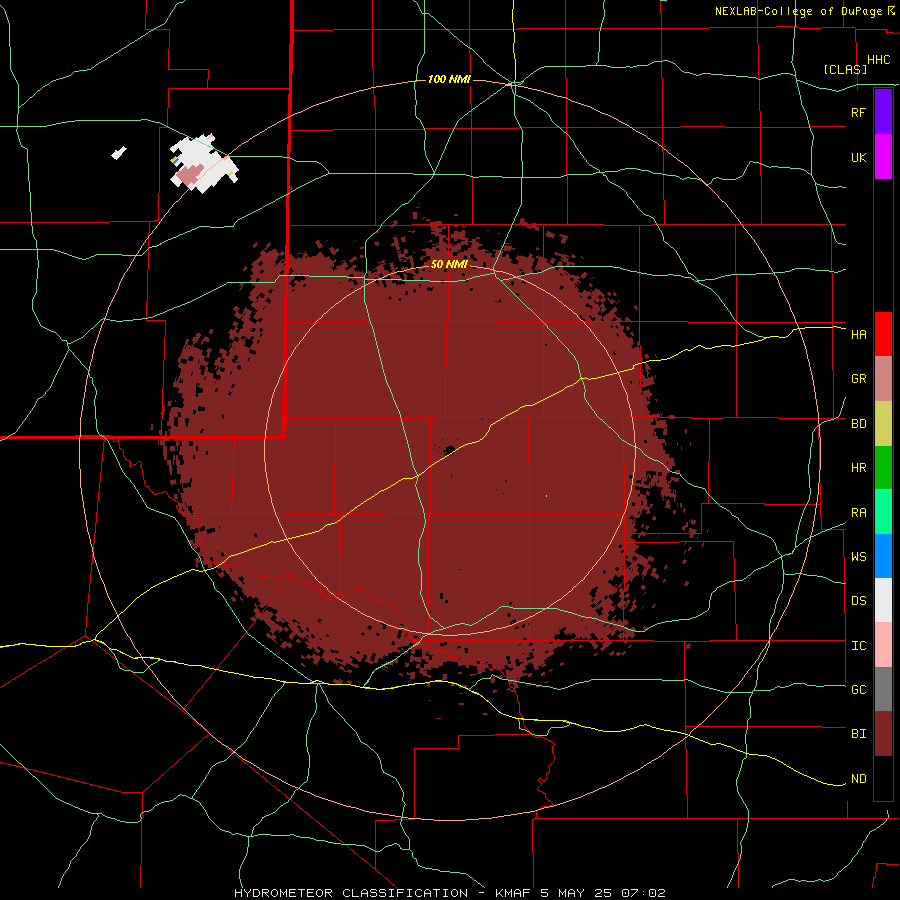Click the BD legend label

coord(858,424)
